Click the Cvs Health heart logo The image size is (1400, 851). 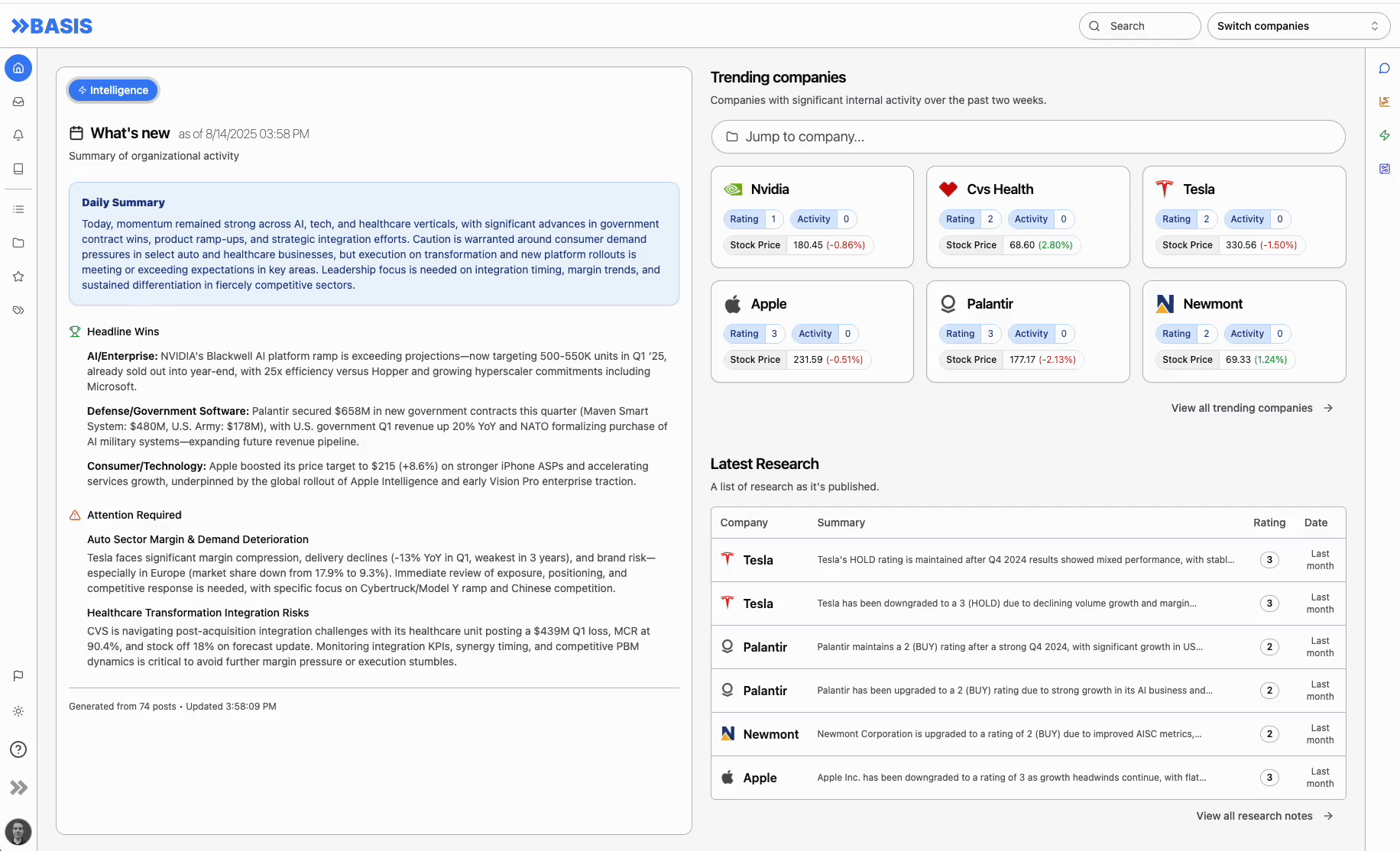coord(948,189)
